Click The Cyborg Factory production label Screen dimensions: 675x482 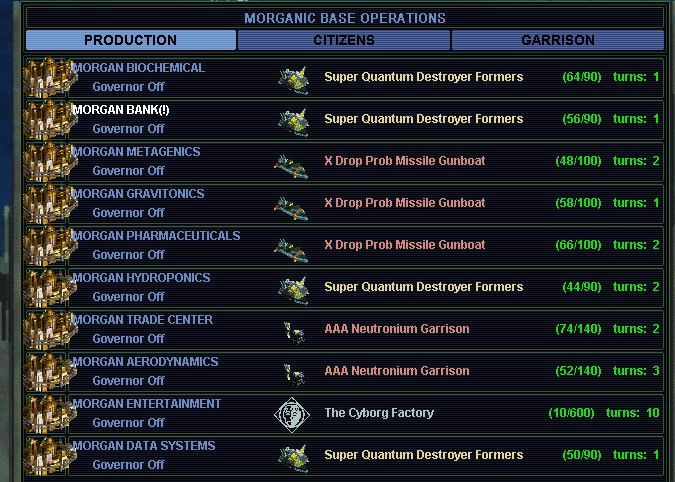(x=379, y=413)
